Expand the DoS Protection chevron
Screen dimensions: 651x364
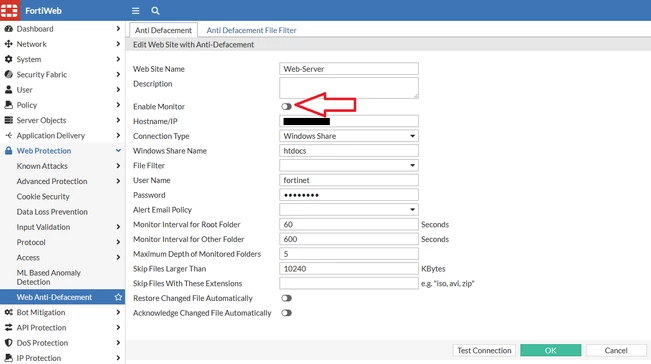coord(118,343)
